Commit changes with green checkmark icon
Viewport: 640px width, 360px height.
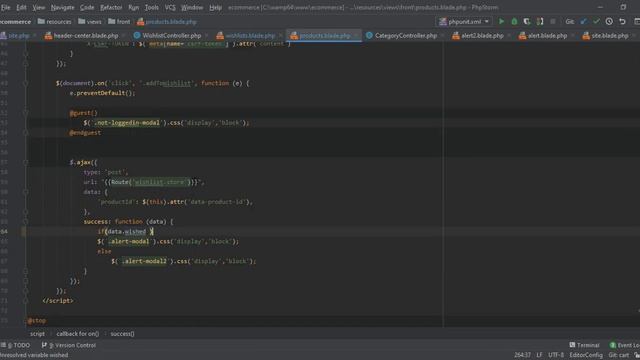[x=596, y=22]
